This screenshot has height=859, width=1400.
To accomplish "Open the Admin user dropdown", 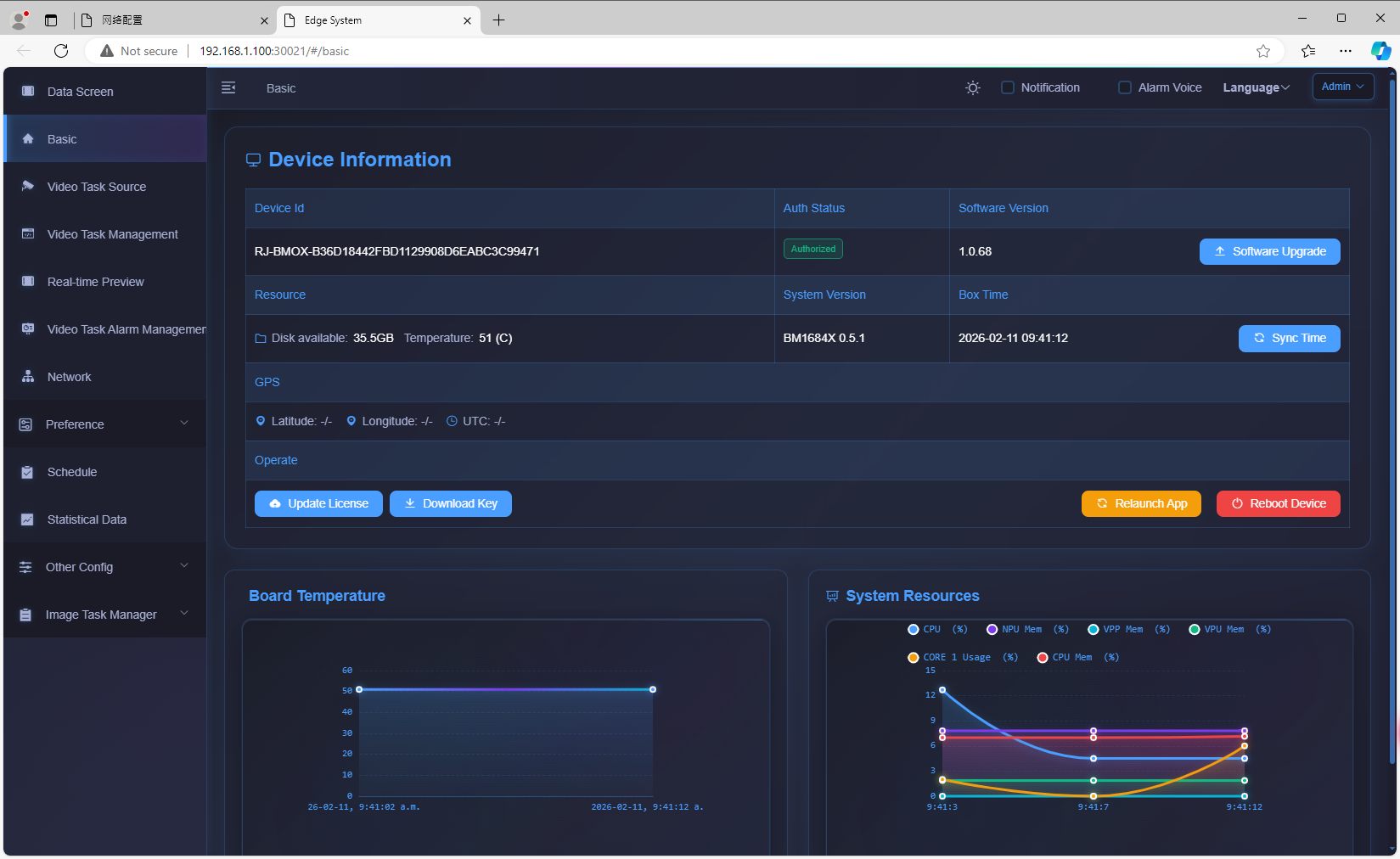I will tap(1342, 87).
